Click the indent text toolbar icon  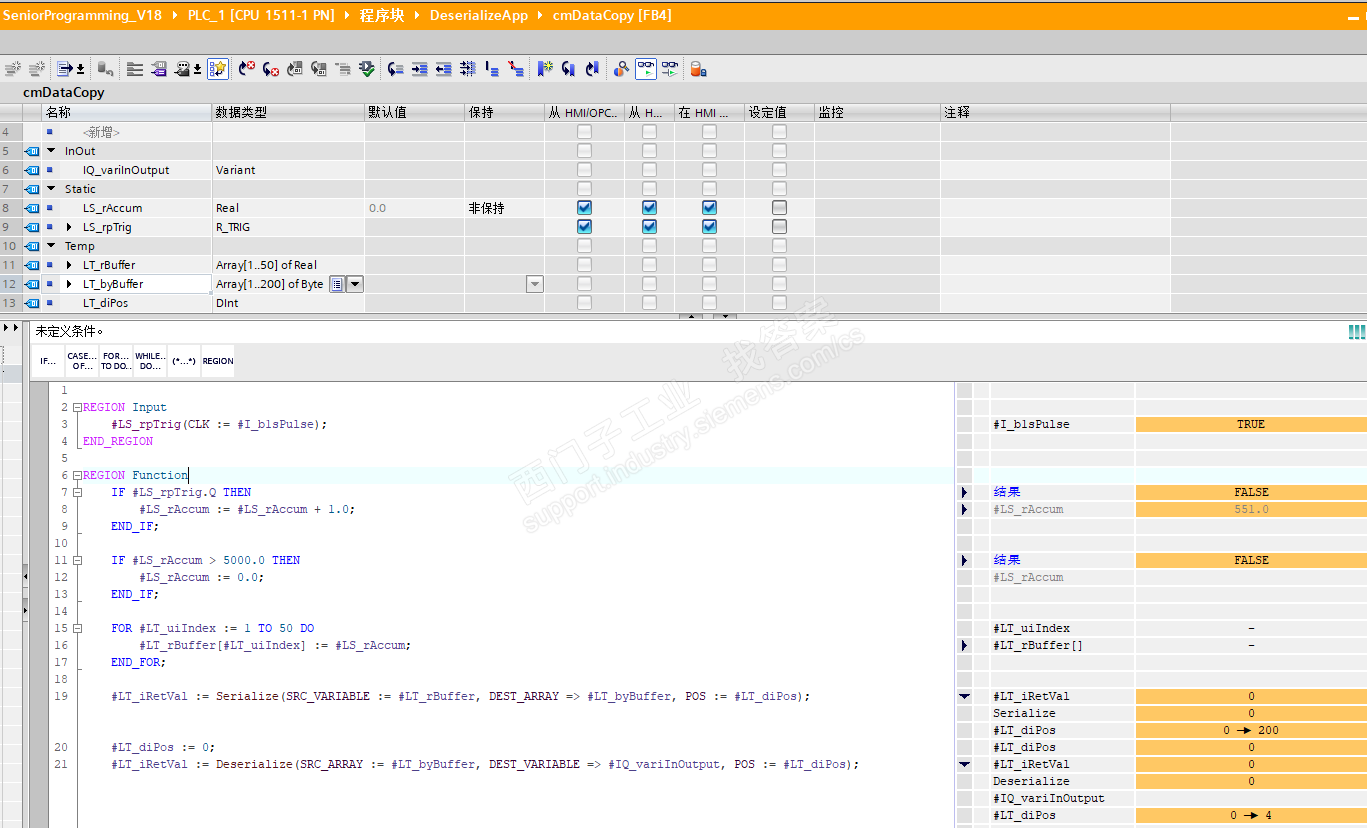[420, 69]
